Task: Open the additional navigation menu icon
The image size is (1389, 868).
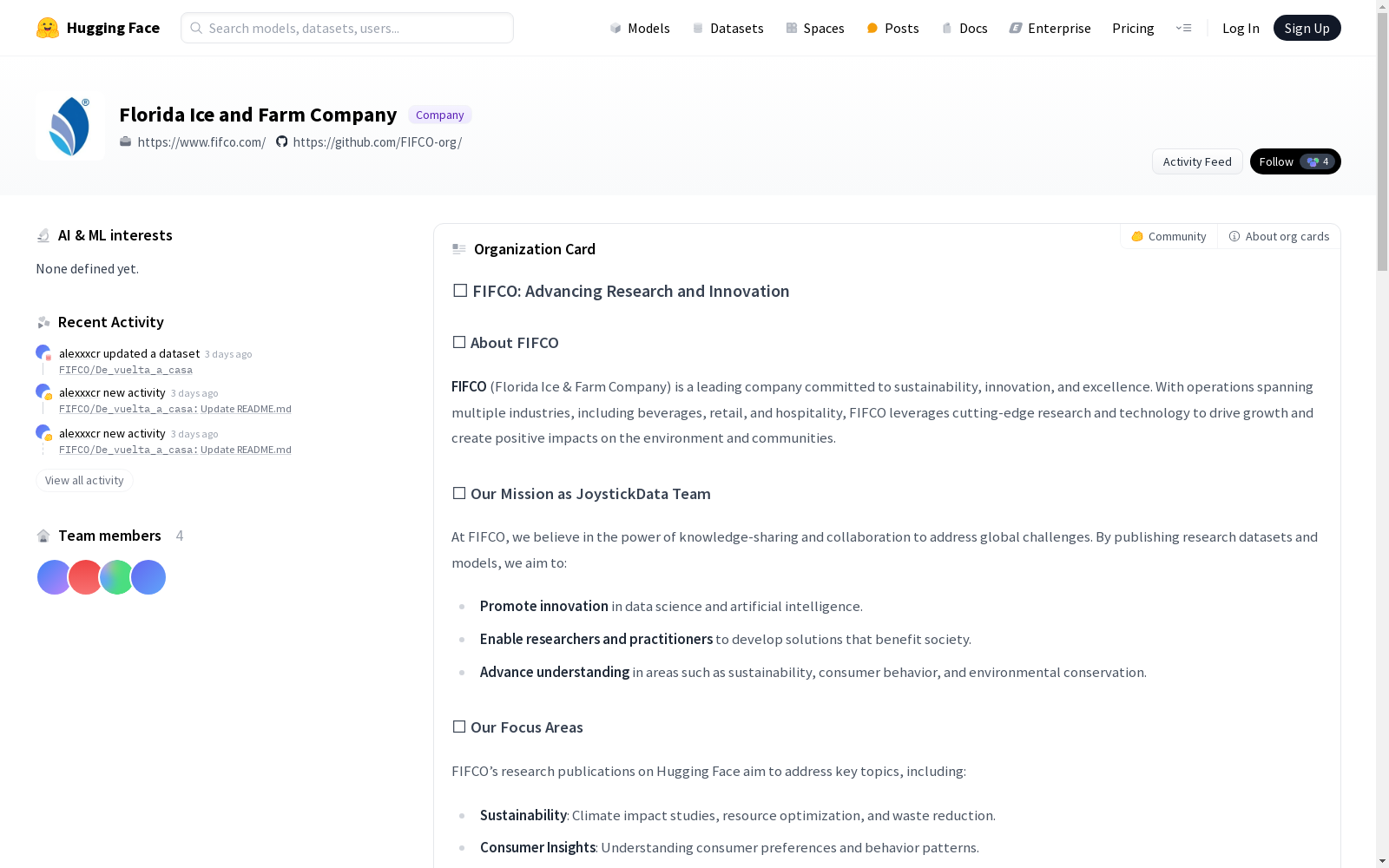Action: click(1183, 28)
